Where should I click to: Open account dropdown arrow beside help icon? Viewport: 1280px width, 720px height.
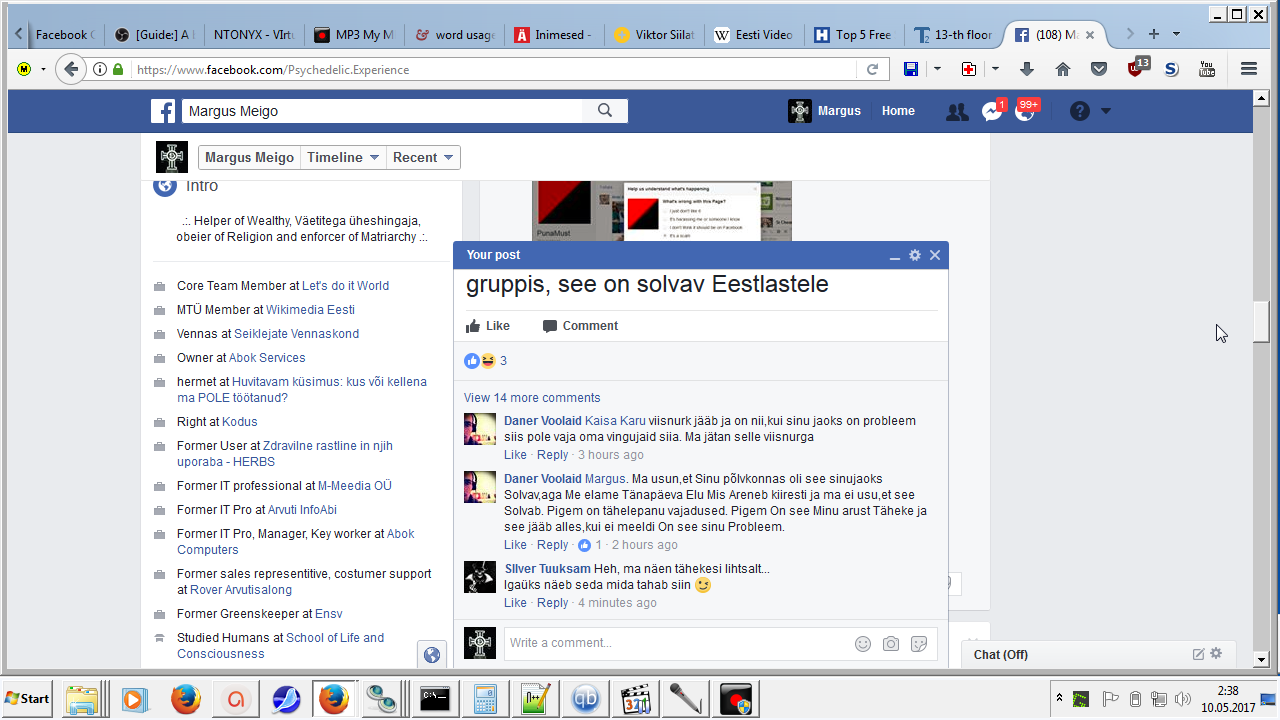[x=1106, y=111]
